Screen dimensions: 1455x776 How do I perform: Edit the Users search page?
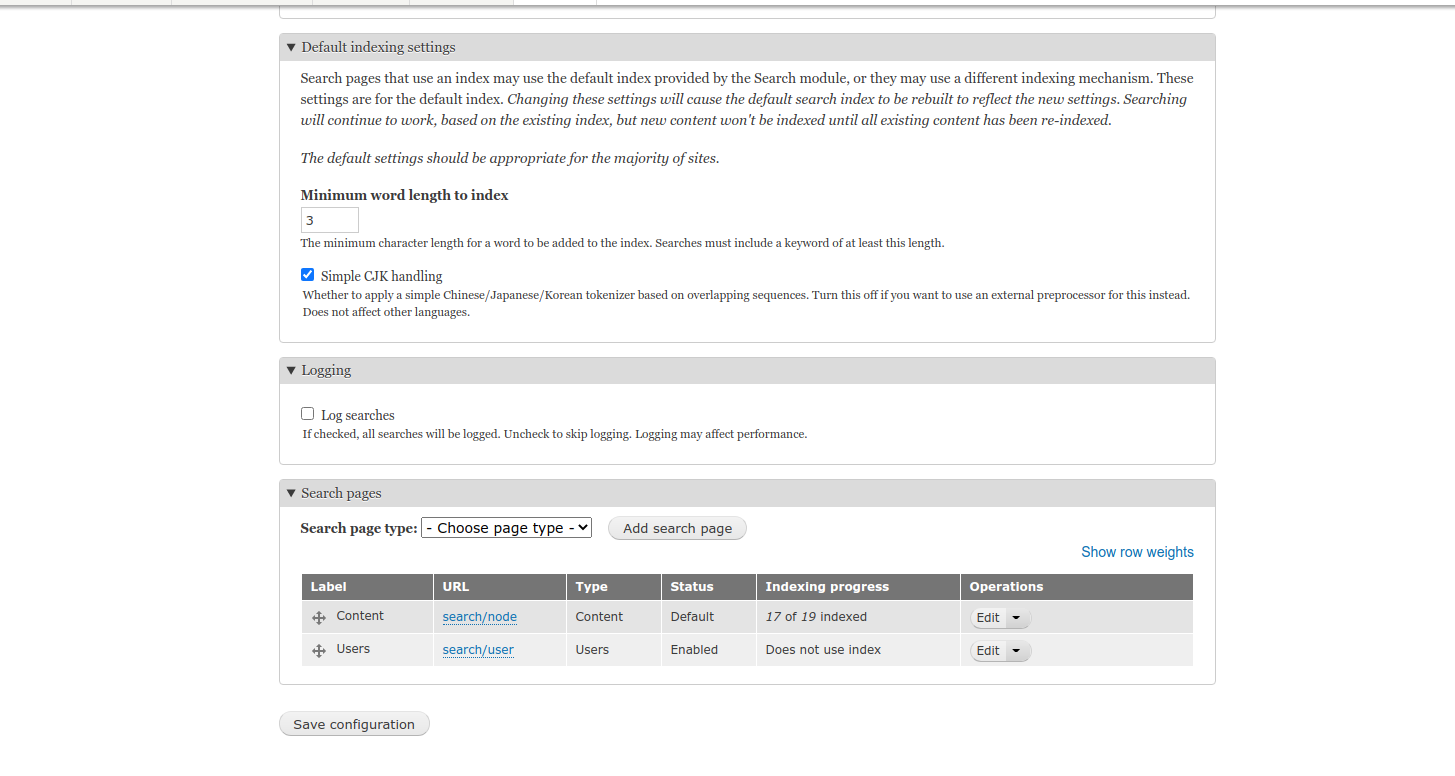click(987, 650)
